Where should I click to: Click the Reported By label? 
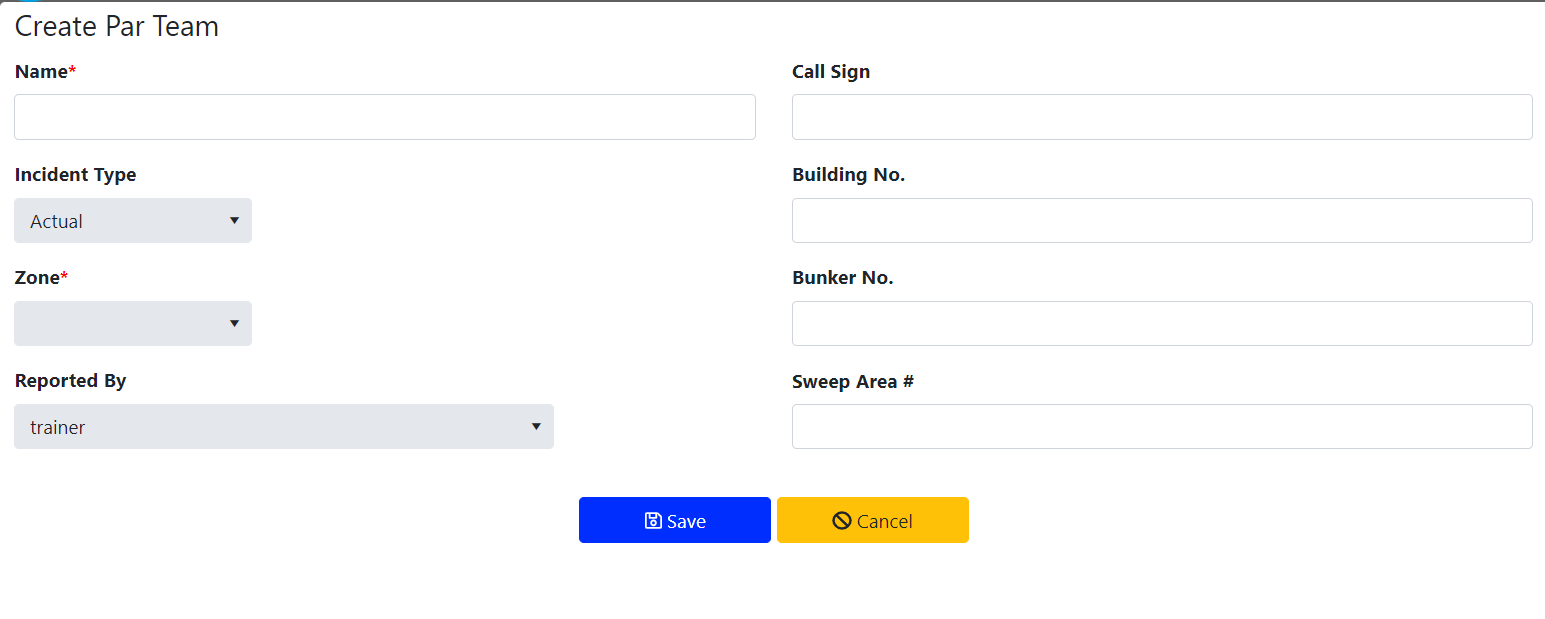70,380
